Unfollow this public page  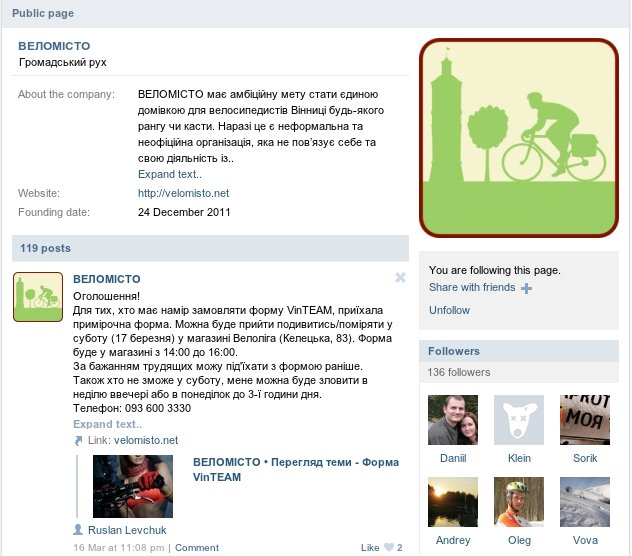(x=449, y=310)
